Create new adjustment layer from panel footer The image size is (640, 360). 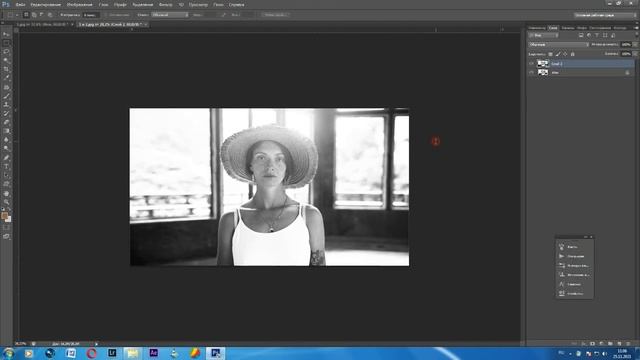[601, 344]
